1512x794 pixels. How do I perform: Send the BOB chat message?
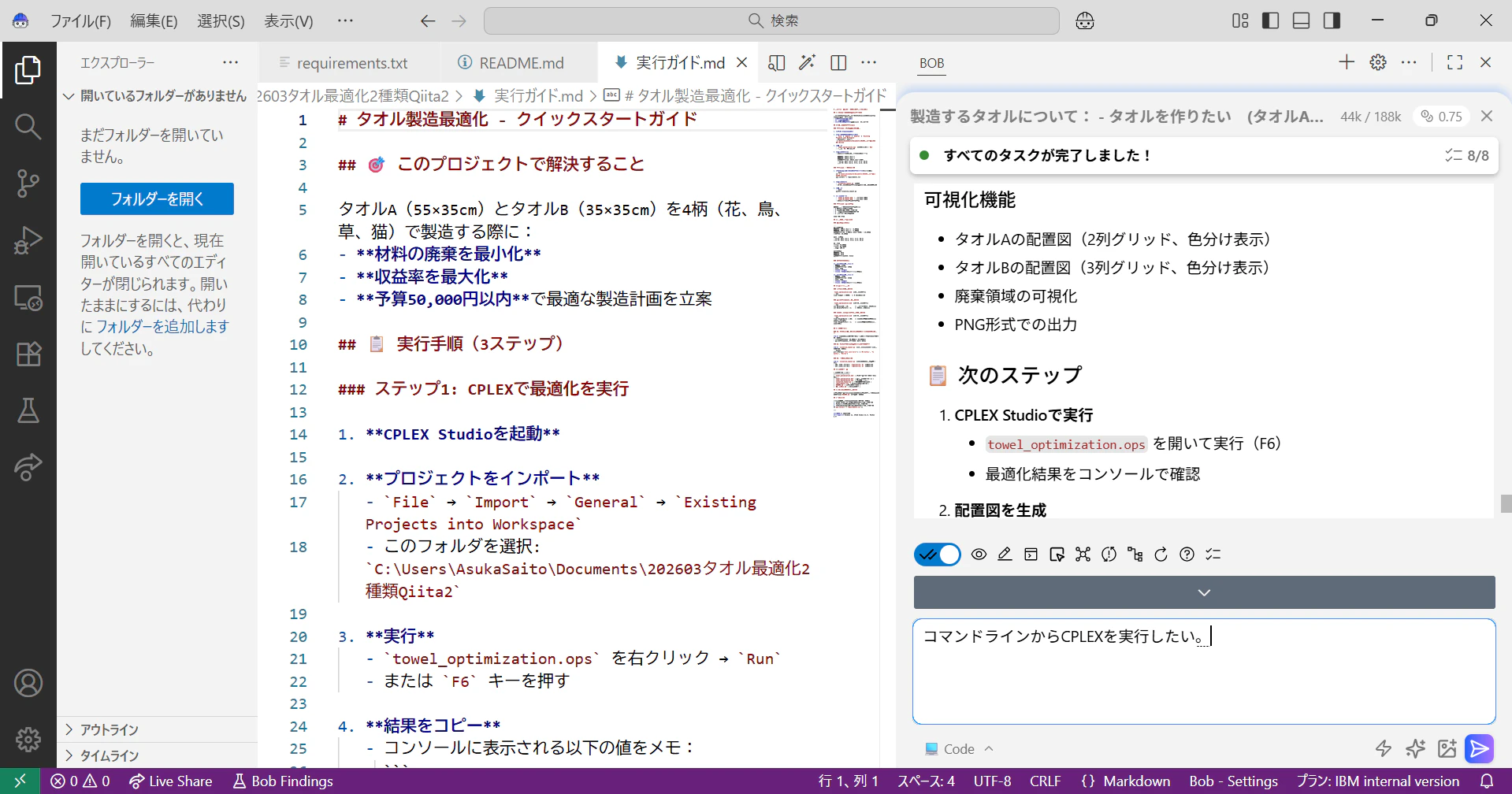(1479, 748)
